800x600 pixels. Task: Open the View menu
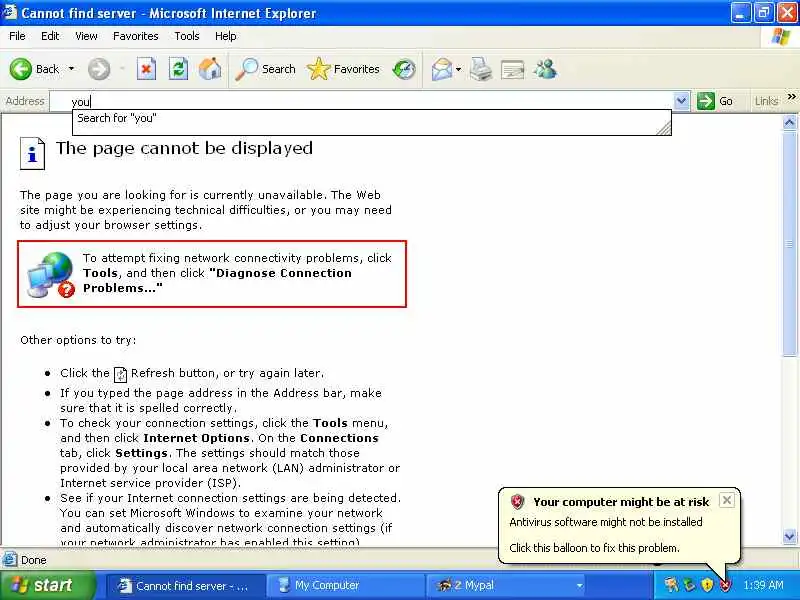point(86,36)
